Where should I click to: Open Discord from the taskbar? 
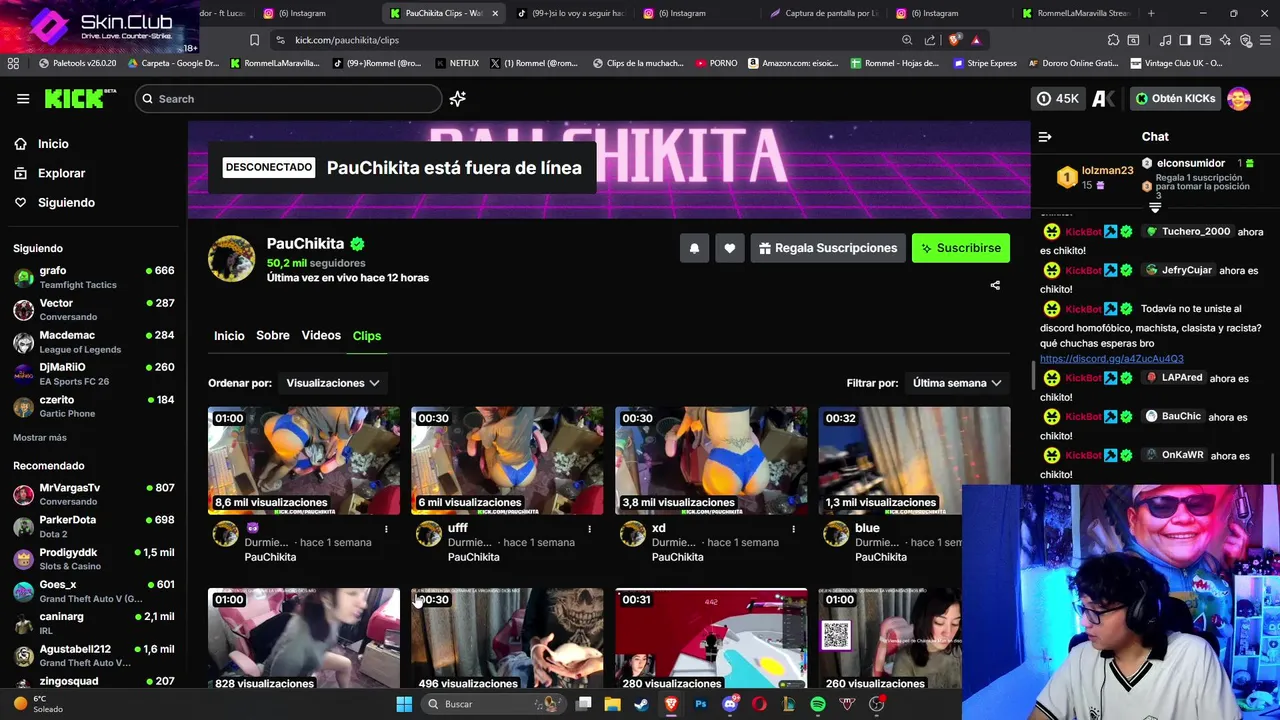(x=730, y=704)
